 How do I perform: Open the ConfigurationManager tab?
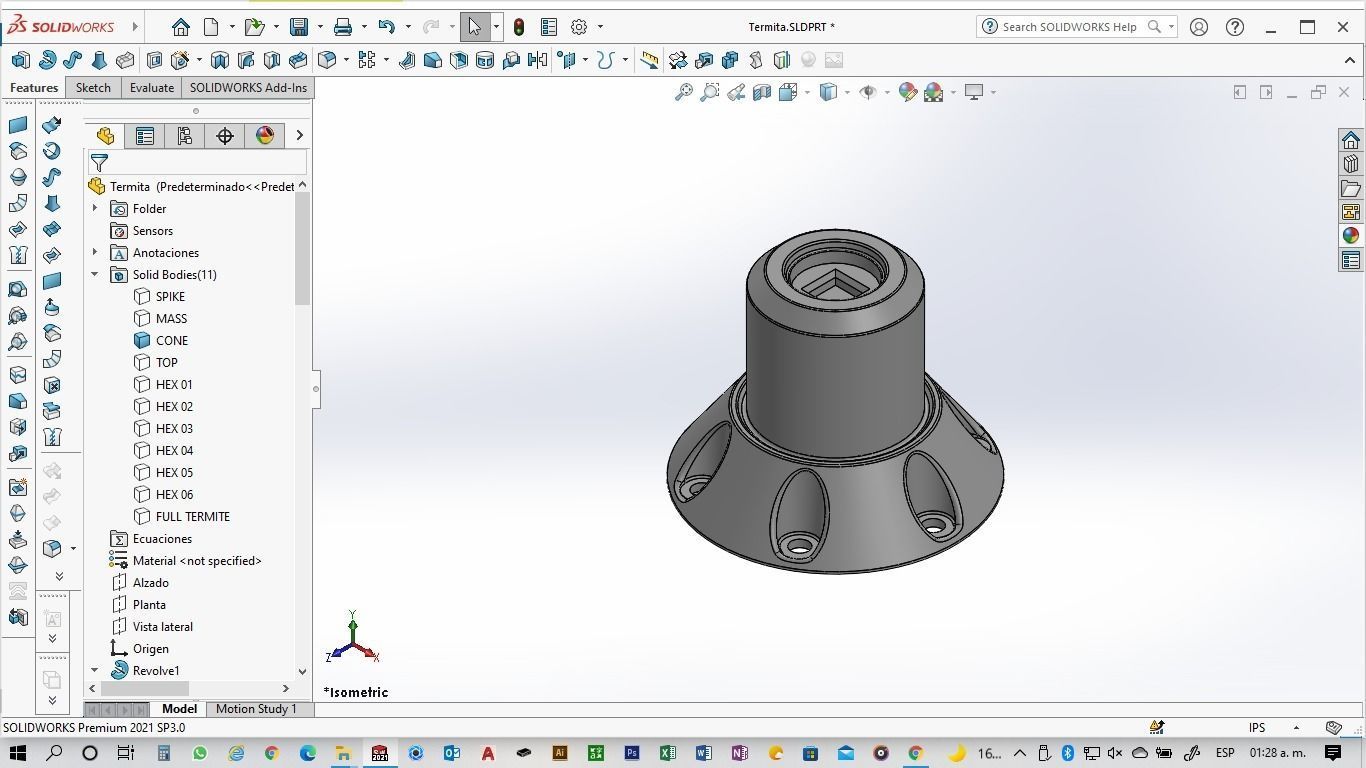[x=185, y=136]
